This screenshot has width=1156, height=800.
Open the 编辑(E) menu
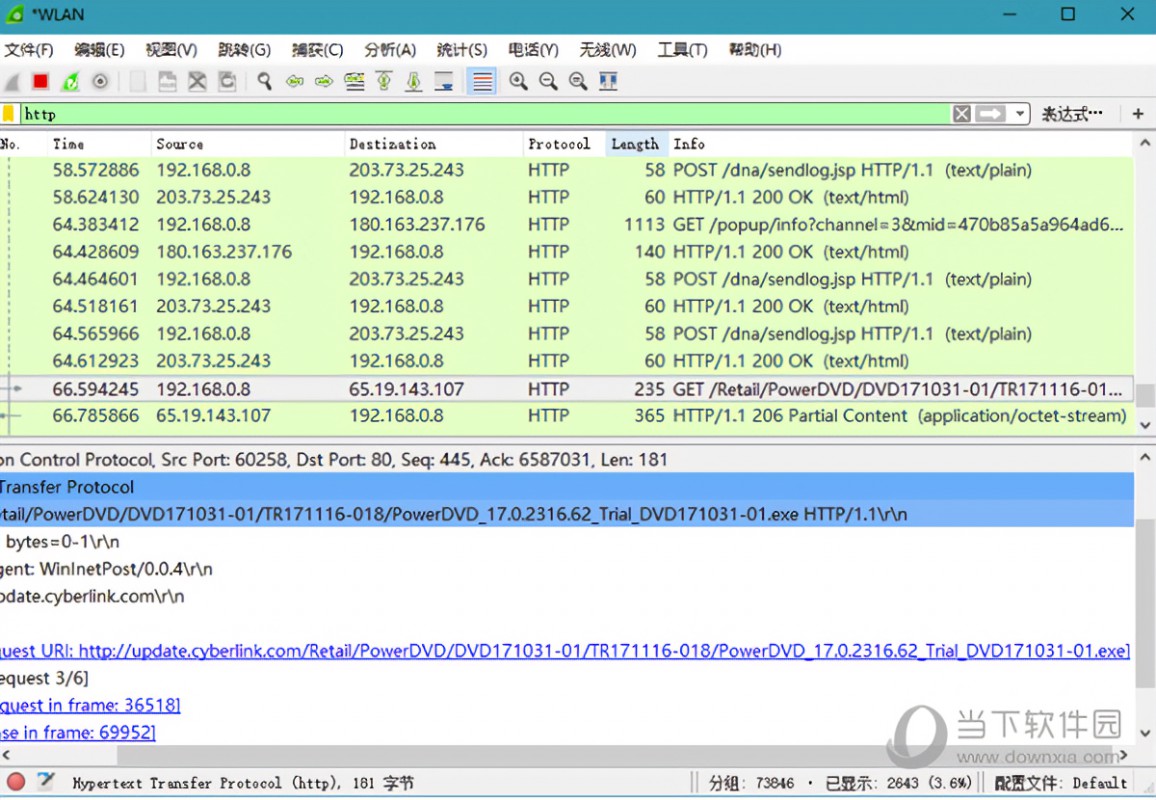coord(100,50)
